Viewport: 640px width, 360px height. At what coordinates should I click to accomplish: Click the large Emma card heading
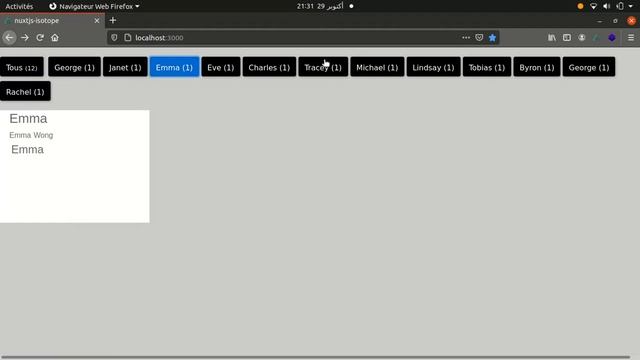pos(28,118)
